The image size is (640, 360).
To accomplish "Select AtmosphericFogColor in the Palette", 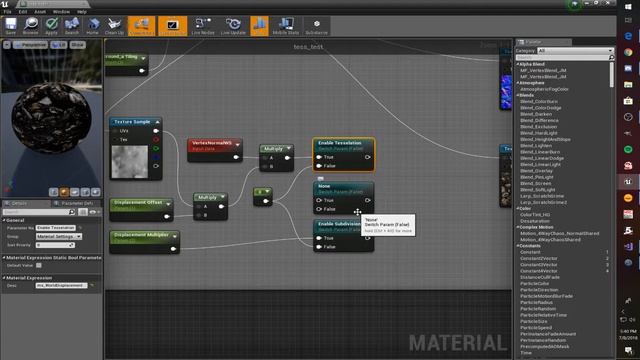I will [x=544, y=89].
